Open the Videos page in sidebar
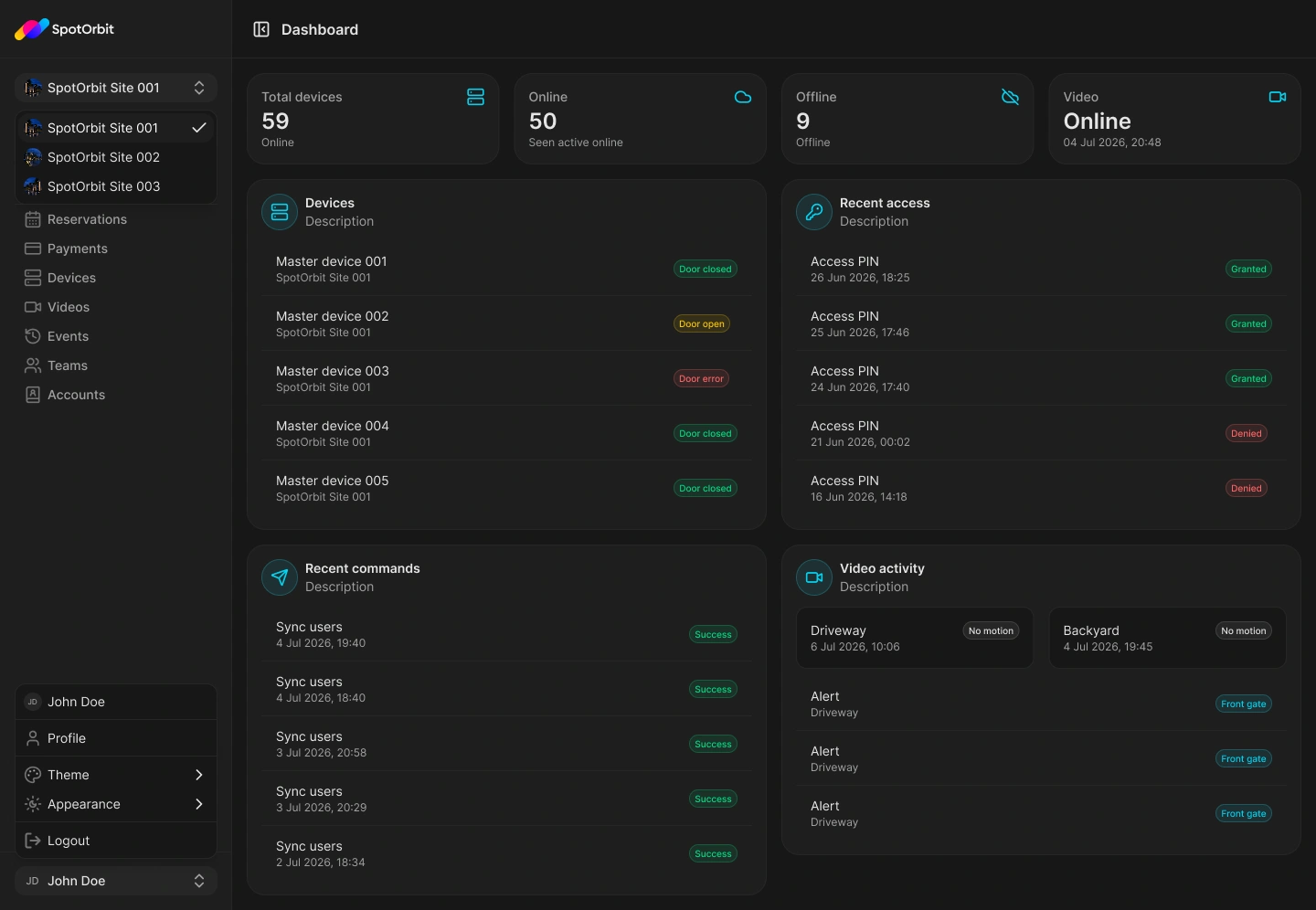1316x910 pixels. point(116,307)
